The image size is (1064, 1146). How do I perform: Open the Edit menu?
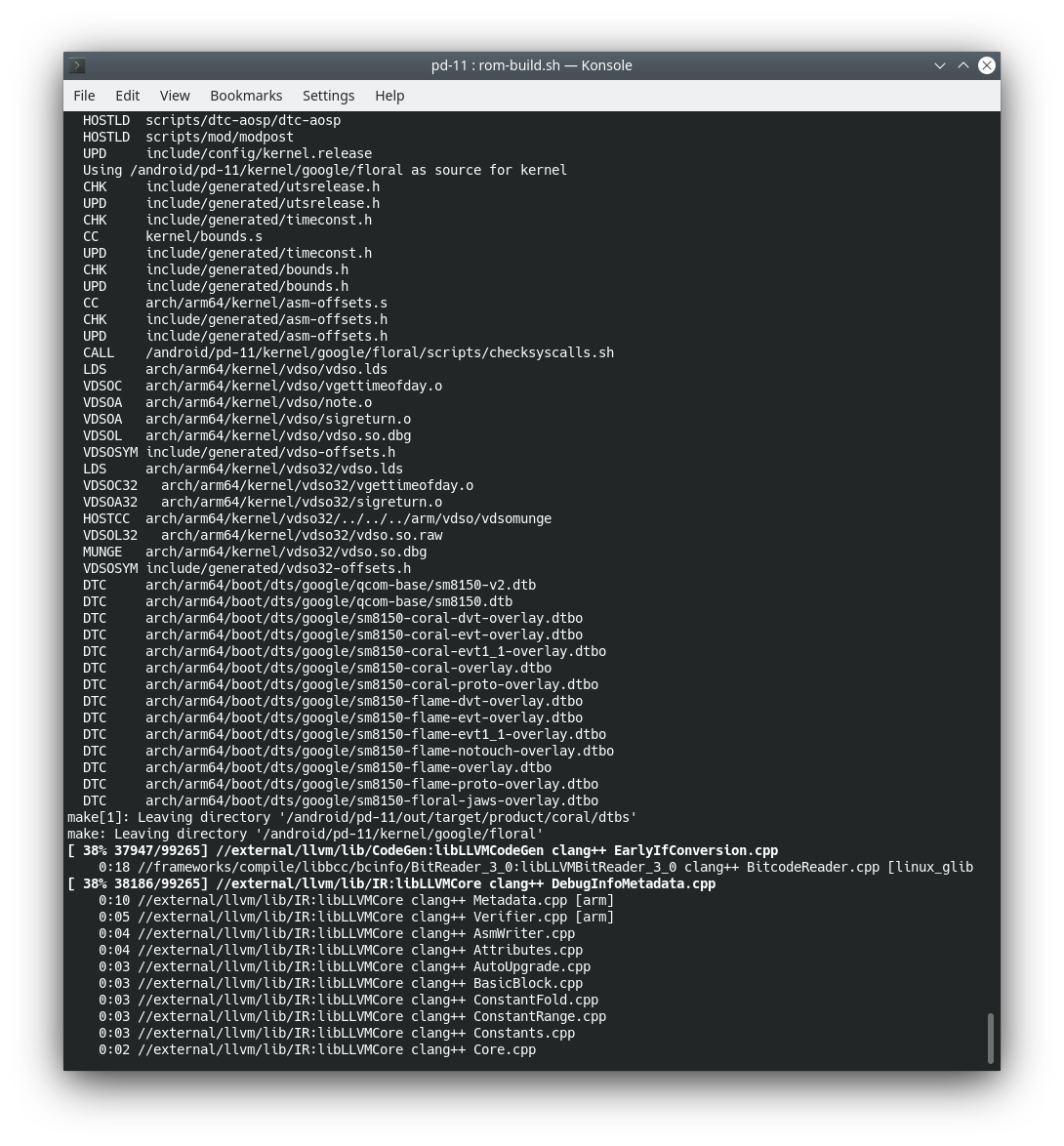[127, 96]
